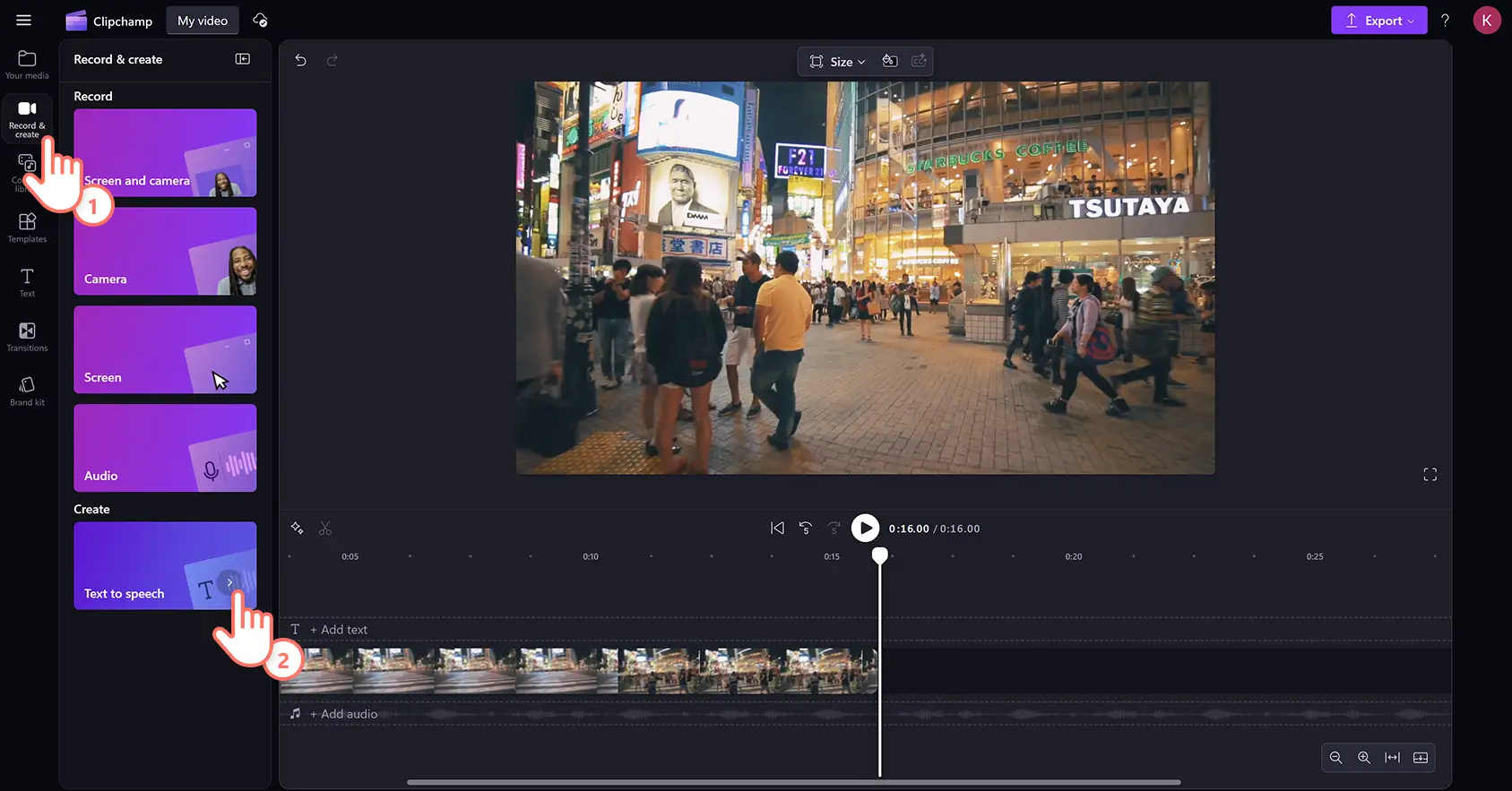Skip to the start of video
Viewport: 1512px width, 791px height.
777,529
